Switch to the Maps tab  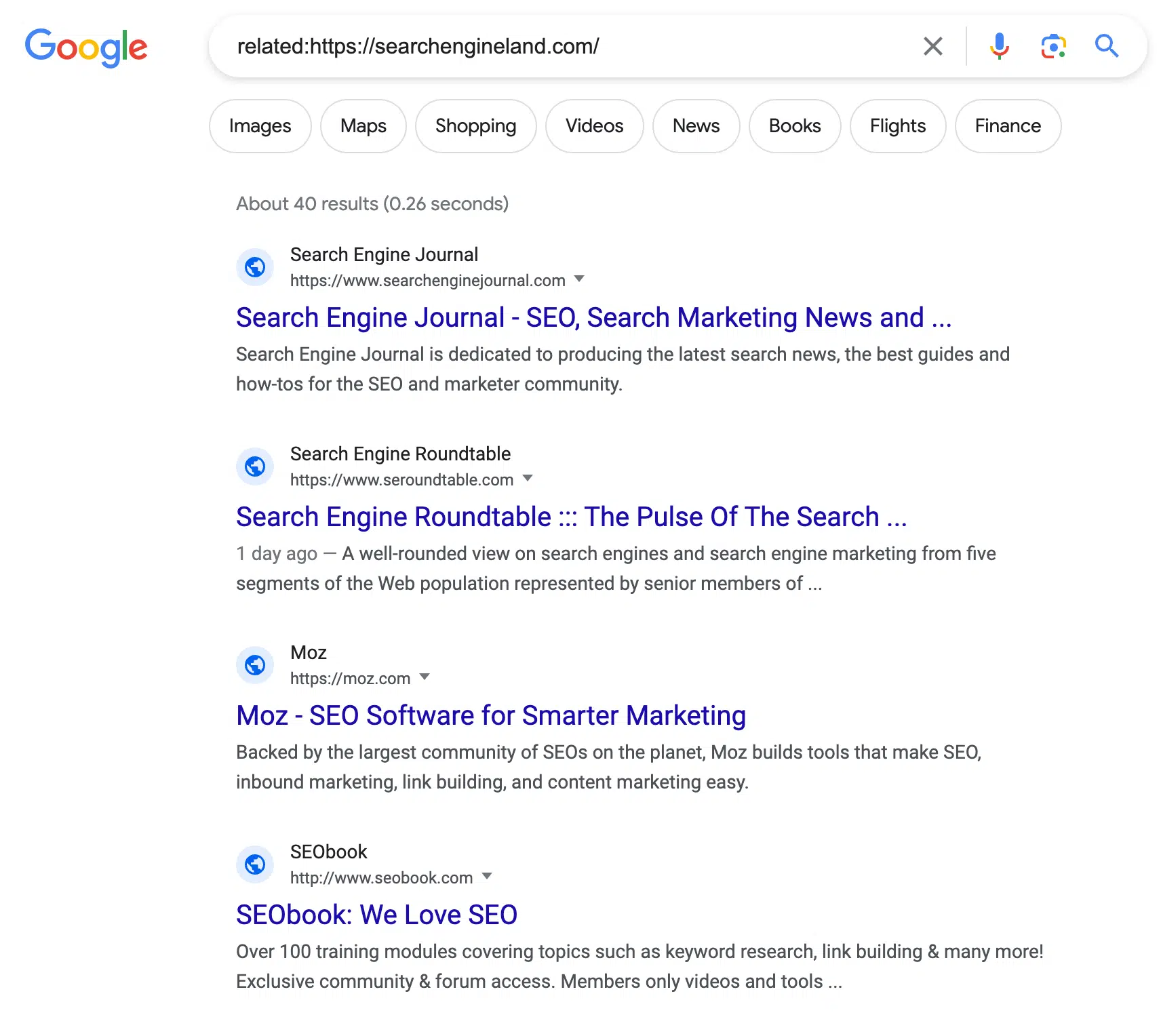pyautogui.click(x=363, y=126)
